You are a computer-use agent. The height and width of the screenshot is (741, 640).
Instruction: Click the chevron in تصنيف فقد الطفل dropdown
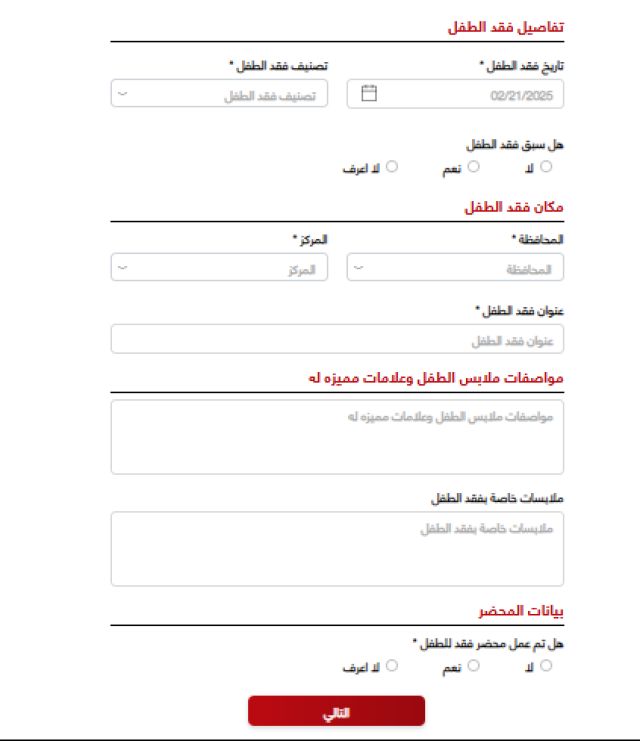coord(122,94)
